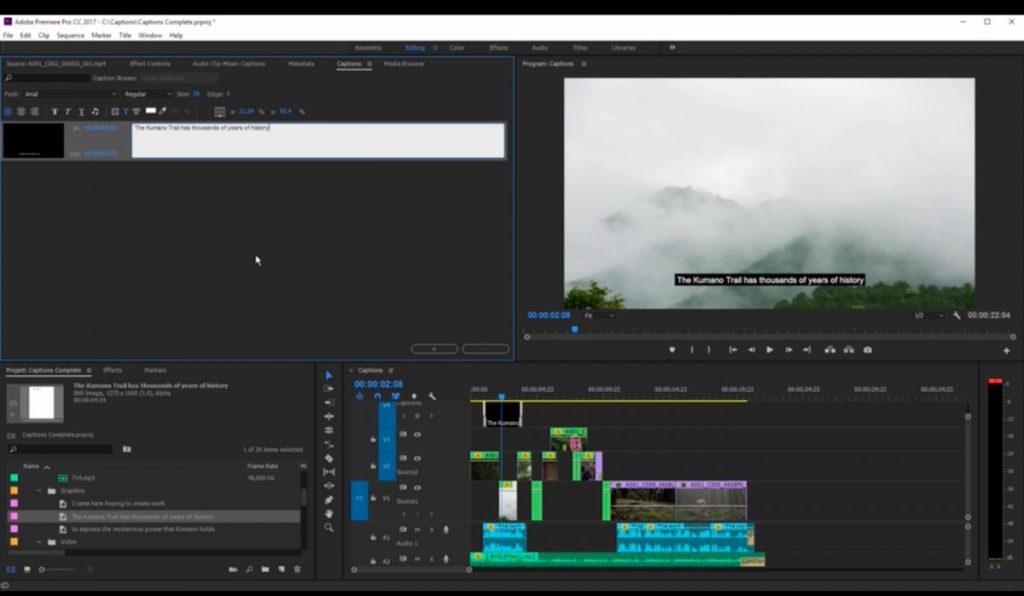Insert a music note symbol into caption
Viewport: 1024px width, 596px height.
tap(95, 111)
